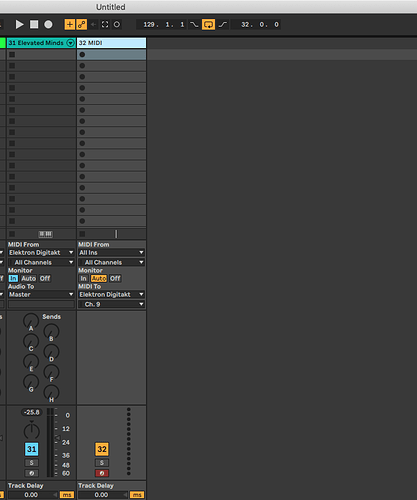
Task: Click the track 31 volume fader handle
Action: 57,437
